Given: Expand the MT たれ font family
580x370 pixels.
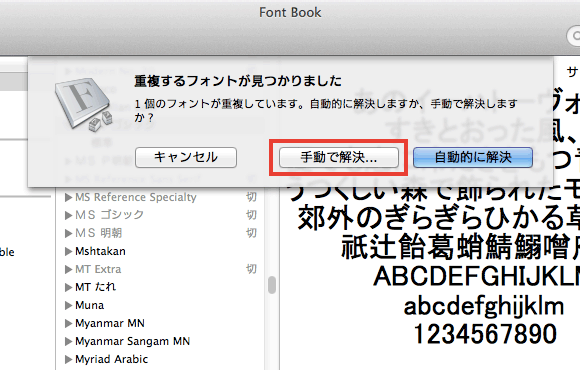Looking at the screenshot, I should pyautogui.click(x=68, y=287).
